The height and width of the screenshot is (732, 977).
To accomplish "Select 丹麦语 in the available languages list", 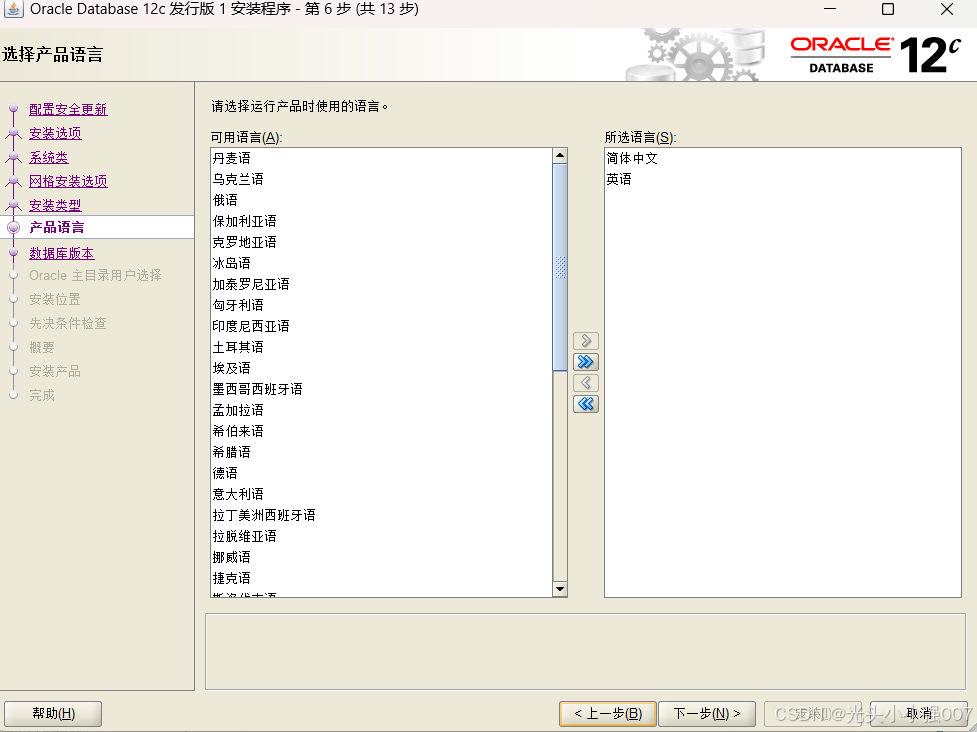I will pyautogui.click(x=240, y=157).
